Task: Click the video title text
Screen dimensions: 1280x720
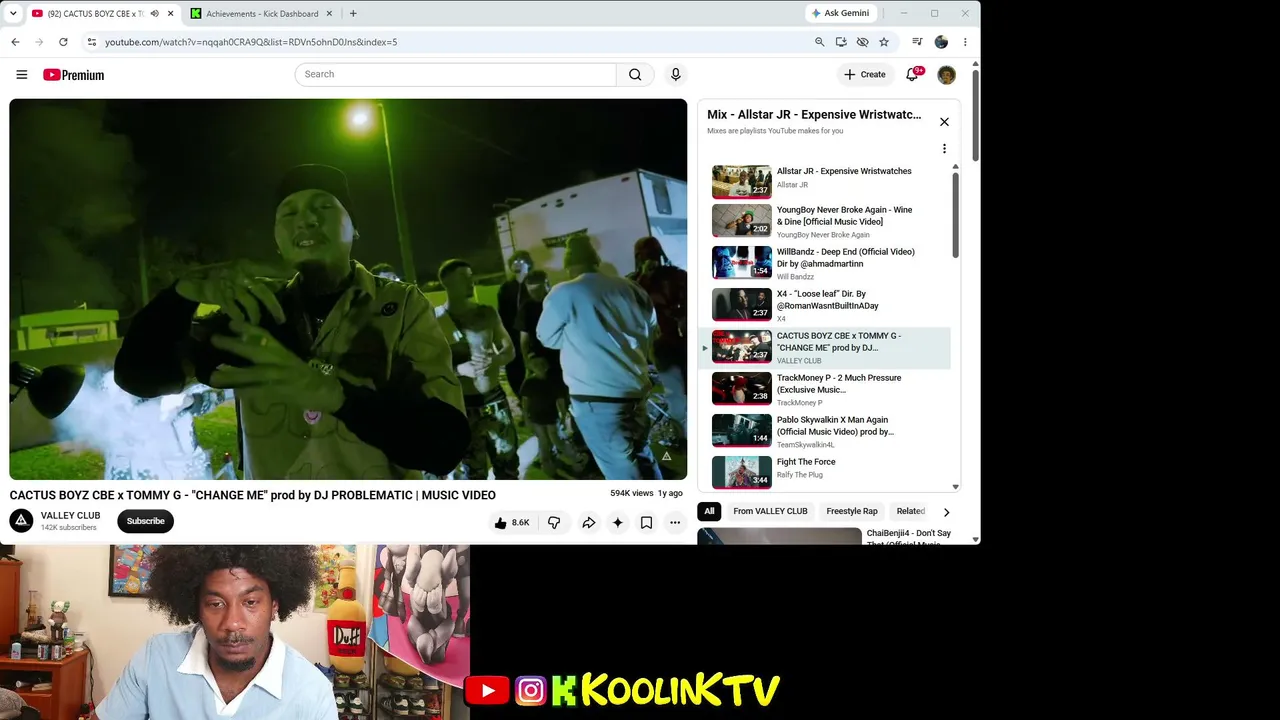Action: [x=253, y=495]
